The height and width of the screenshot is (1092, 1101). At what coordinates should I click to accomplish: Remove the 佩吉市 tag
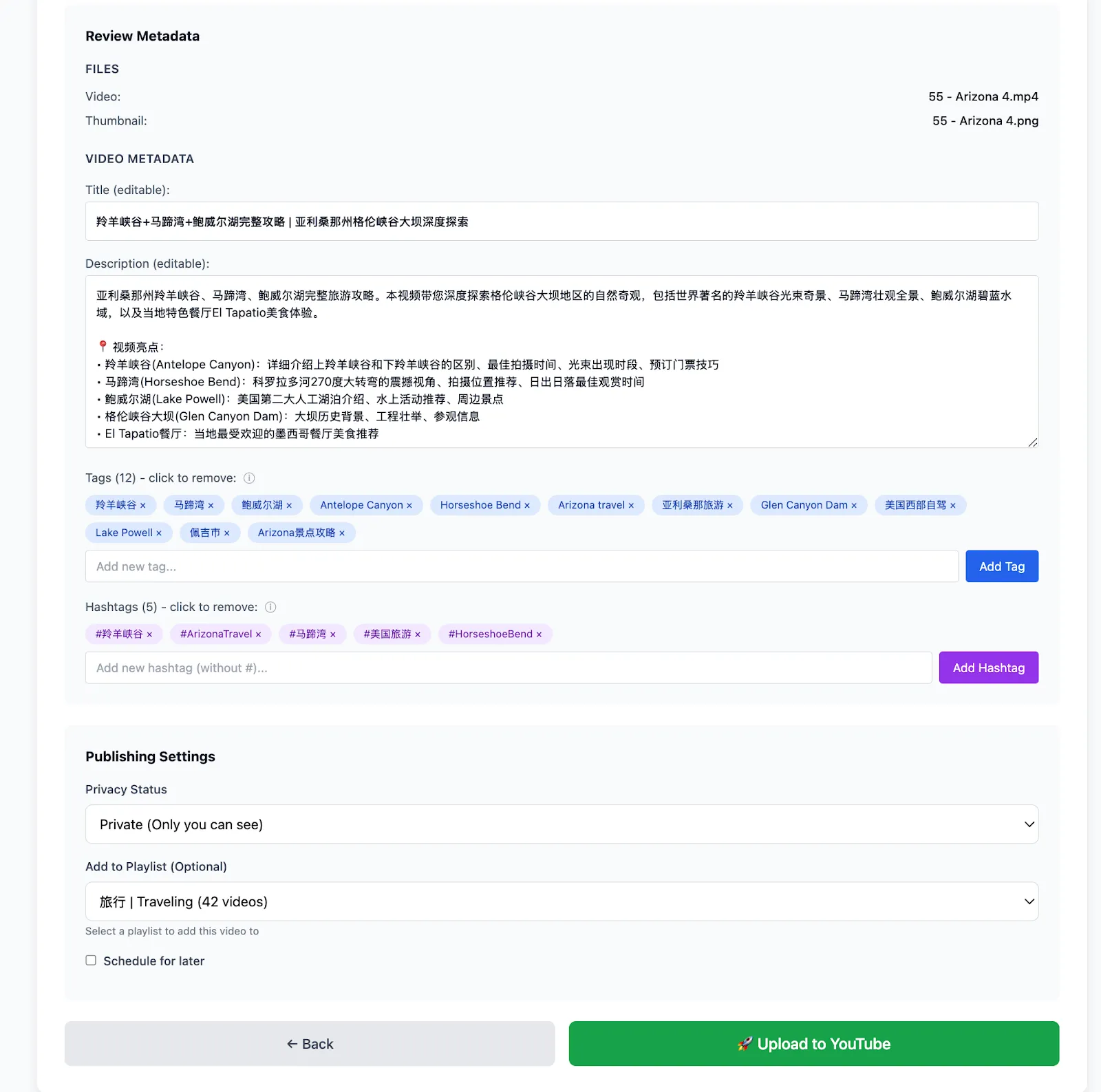click(210, 533)
